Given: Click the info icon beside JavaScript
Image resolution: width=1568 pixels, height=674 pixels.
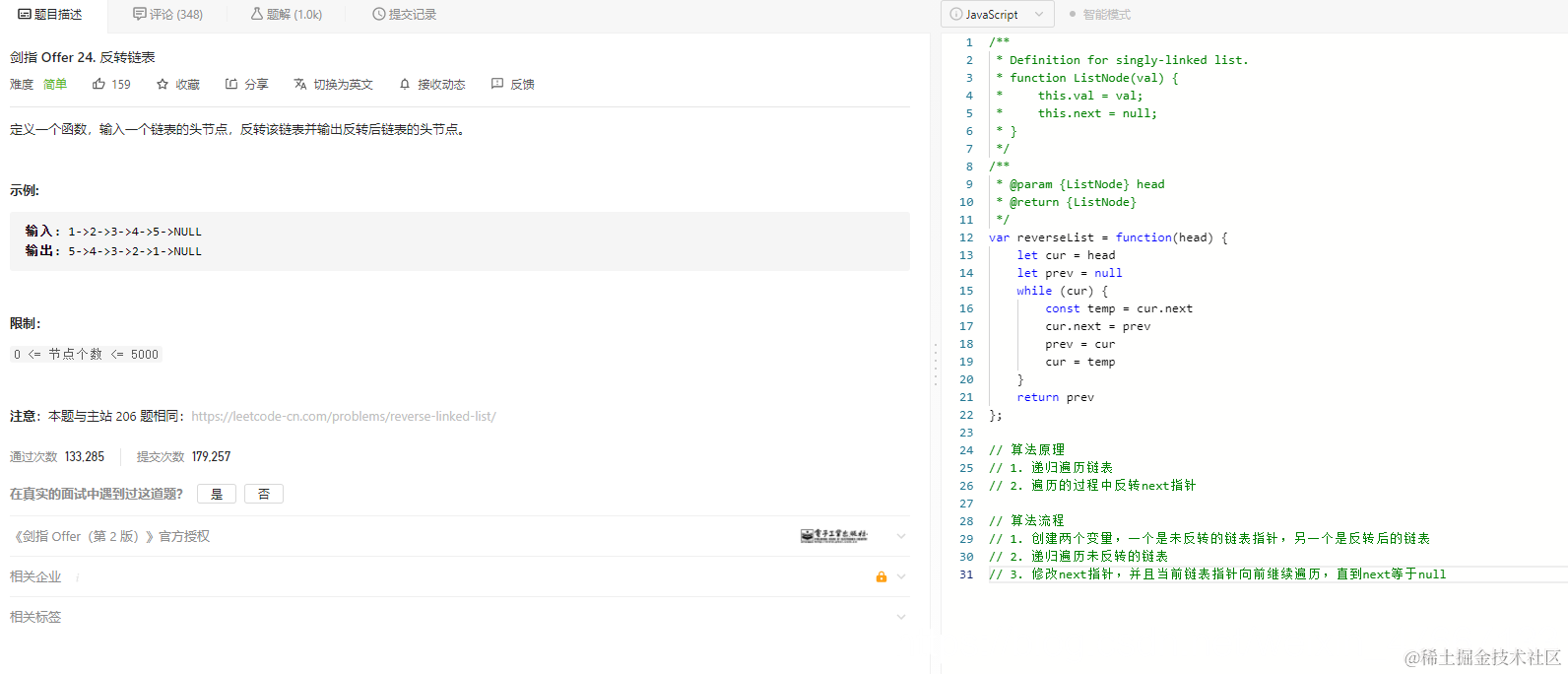Looking at the screenshot, I should pyautogui.click(x=956, y=15).
